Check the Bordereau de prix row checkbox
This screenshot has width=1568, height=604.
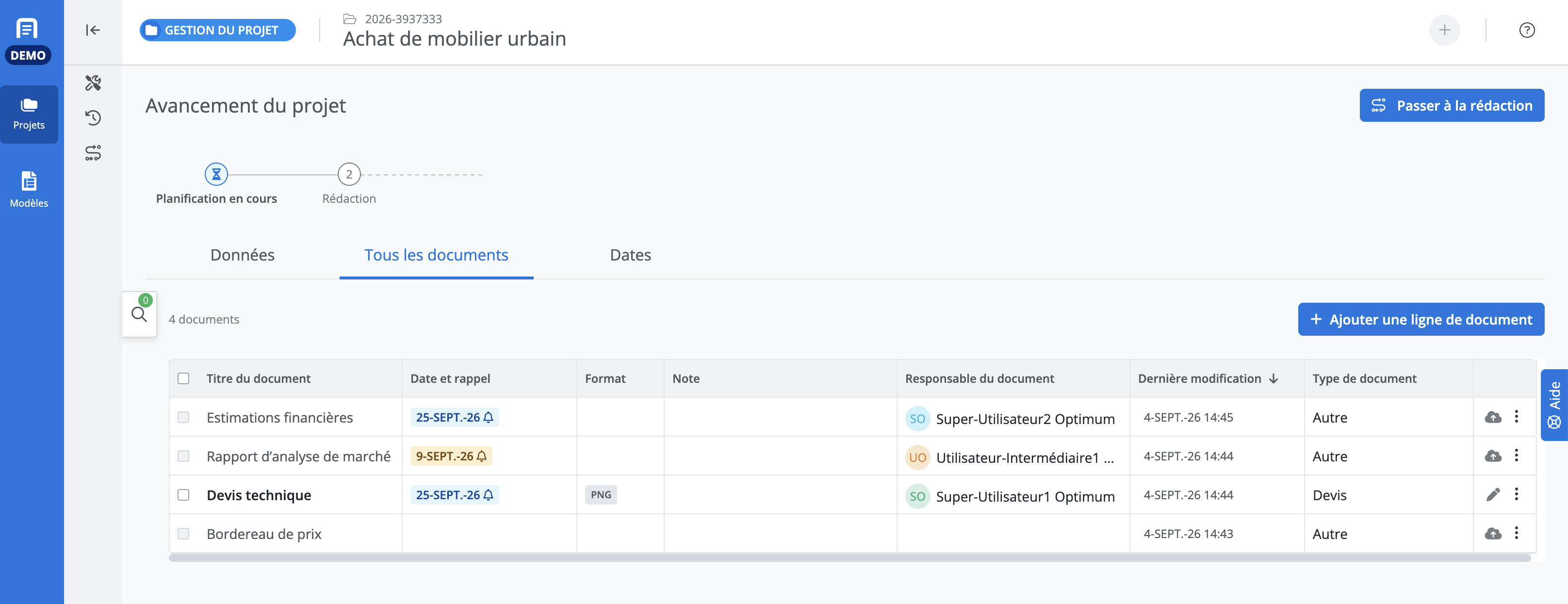(x=183, y=533)
